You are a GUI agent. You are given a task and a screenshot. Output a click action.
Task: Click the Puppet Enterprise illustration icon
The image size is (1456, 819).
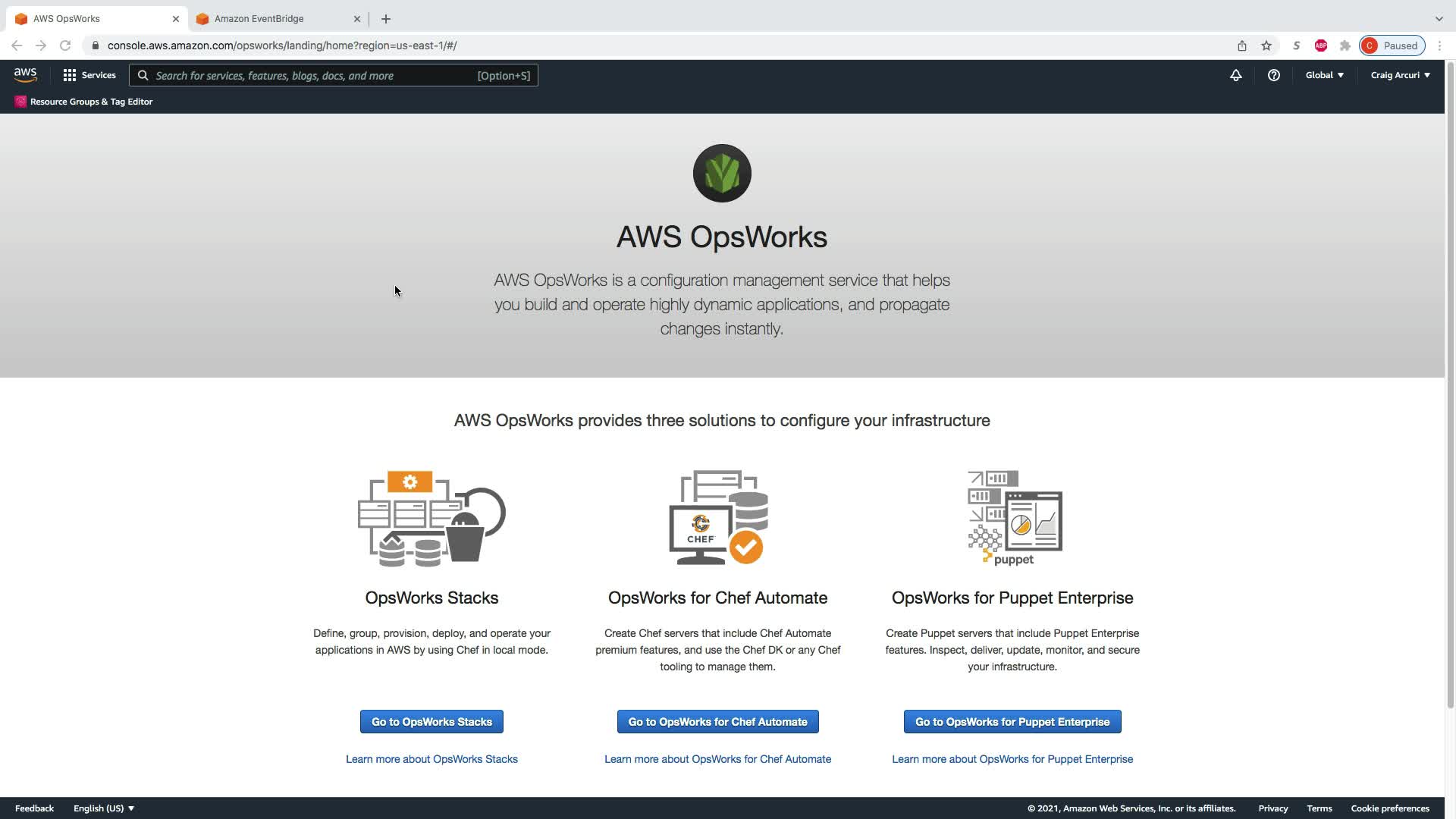pos(1014,518)
